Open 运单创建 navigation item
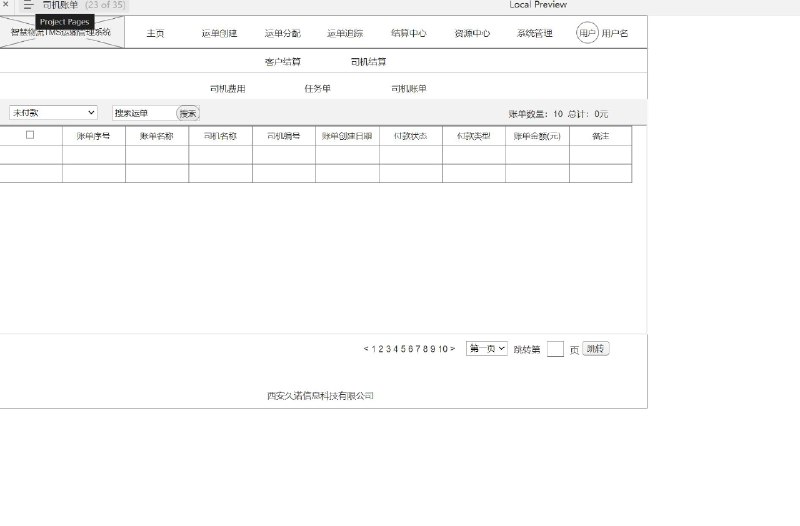800x526 pixels. tap(219, 34)
